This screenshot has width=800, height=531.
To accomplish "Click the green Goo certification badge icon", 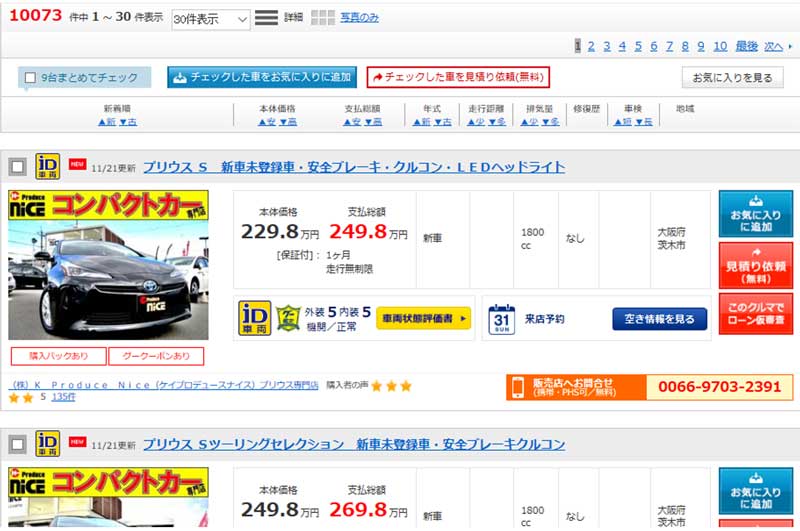I will tap(288, 318).
